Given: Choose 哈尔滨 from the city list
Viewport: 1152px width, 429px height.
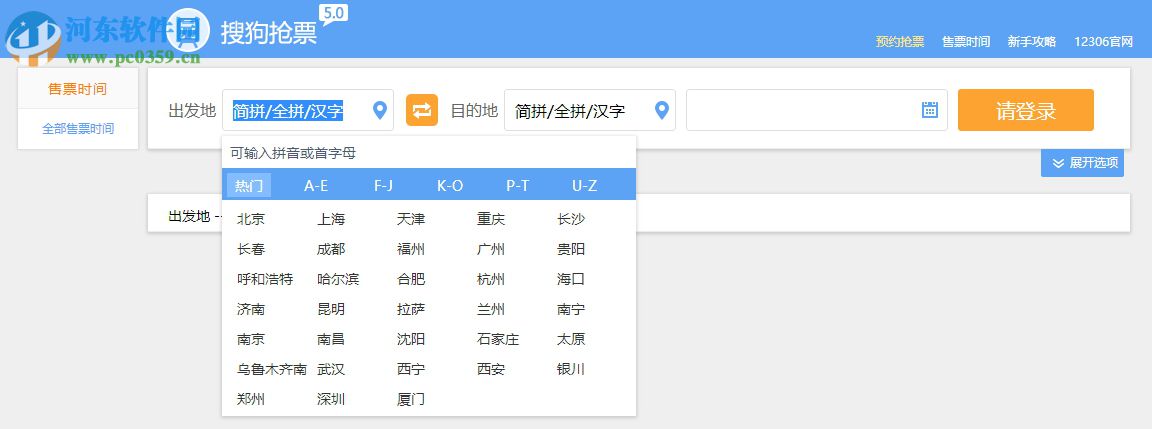Looking at the screenshot, I should [x=338, y=279].
